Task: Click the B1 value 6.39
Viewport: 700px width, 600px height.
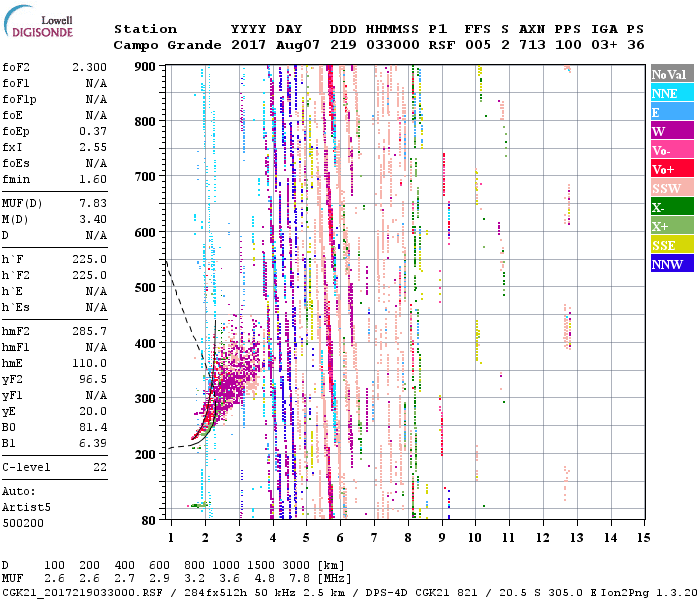Action: [93, 443]
